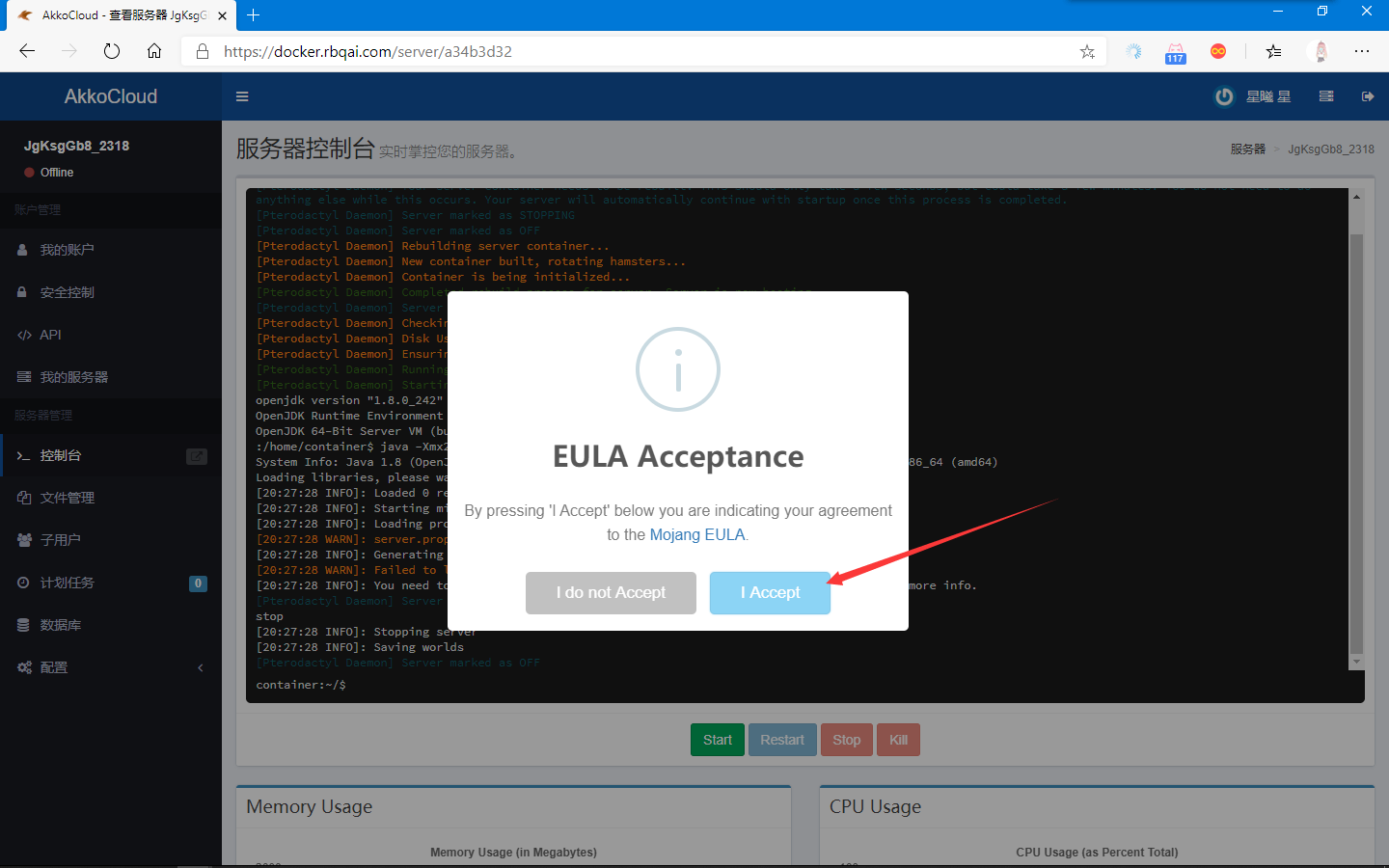Image resolution: width=1389 pixels, height=868 pixels.
Task: Open 我的账户 in the sidebar
Action: [111, 250]
